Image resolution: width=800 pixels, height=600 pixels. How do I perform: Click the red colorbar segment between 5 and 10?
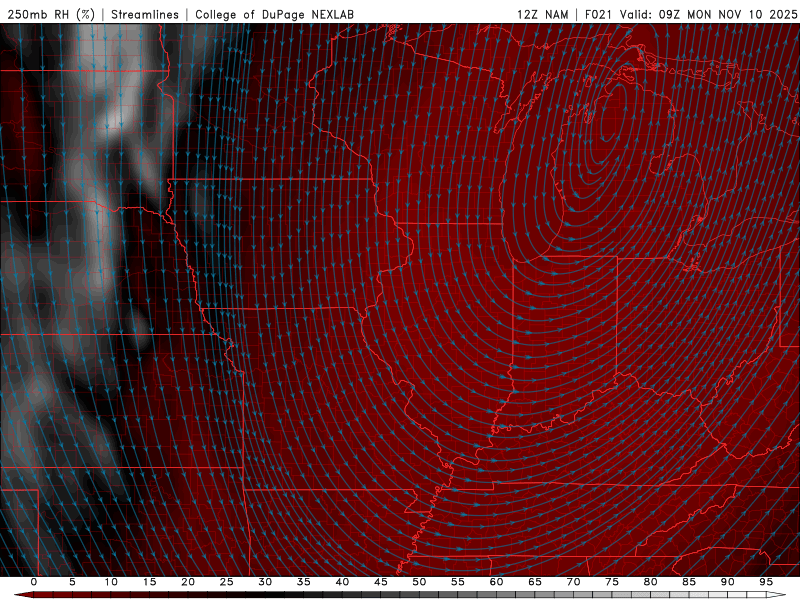(x=92, y=595)
